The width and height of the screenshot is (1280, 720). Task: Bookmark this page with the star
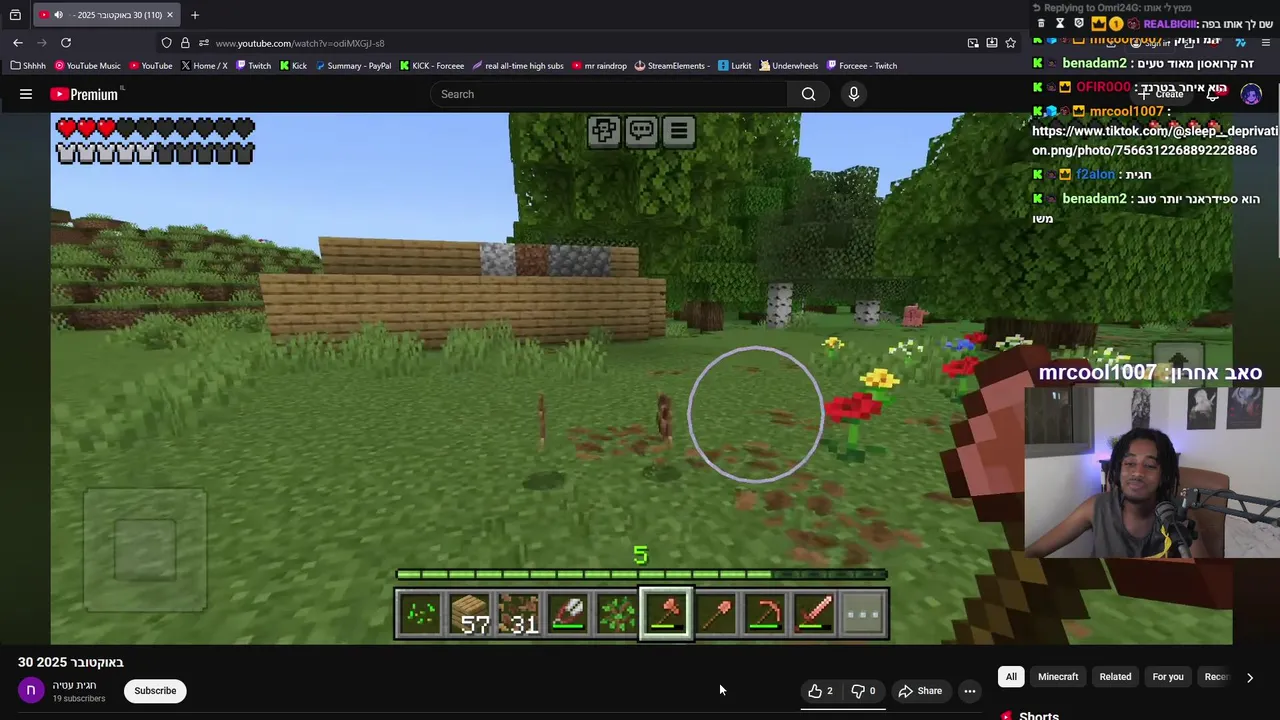click(1011, 43)
